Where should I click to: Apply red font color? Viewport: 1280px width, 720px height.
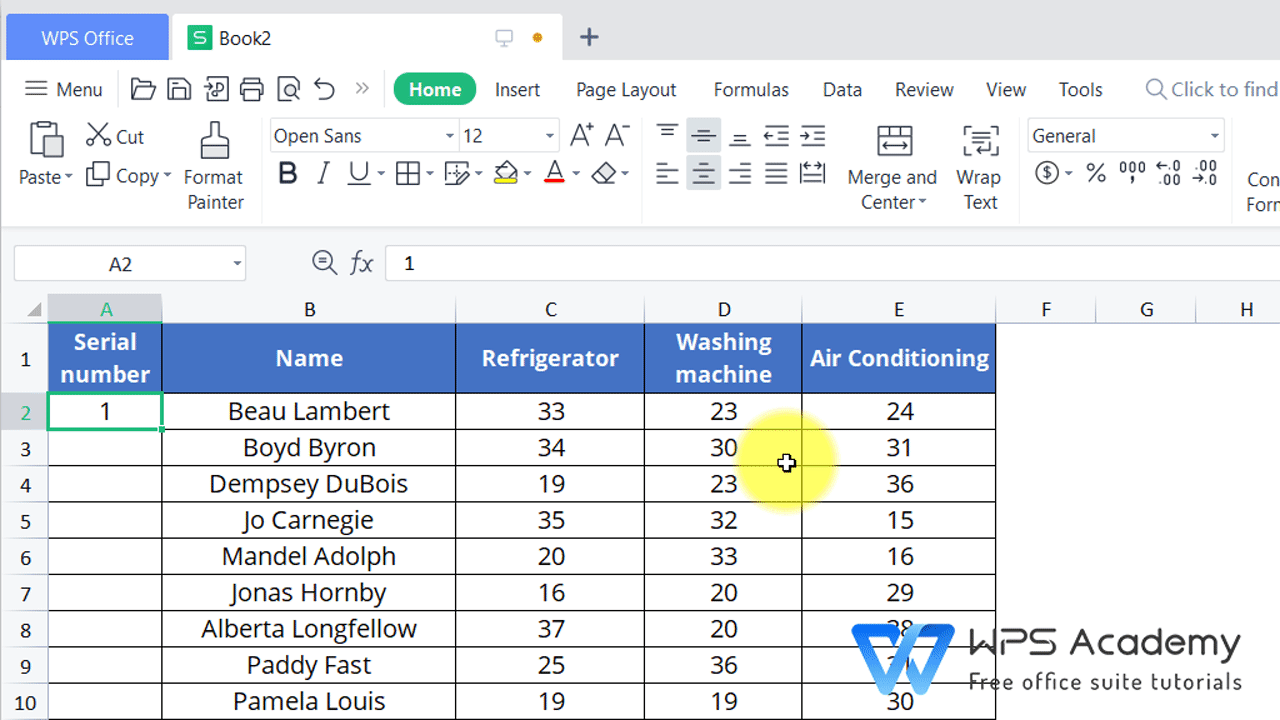coord(555,174)
